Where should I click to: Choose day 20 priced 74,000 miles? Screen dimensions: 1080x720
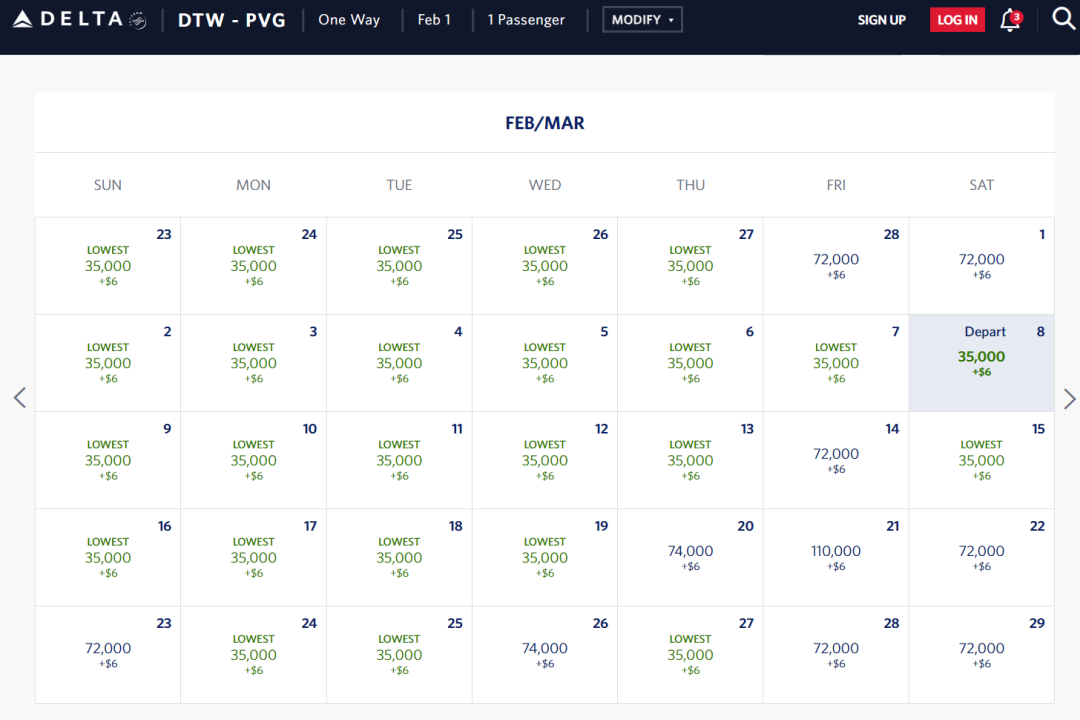click(x=690, y=557)
